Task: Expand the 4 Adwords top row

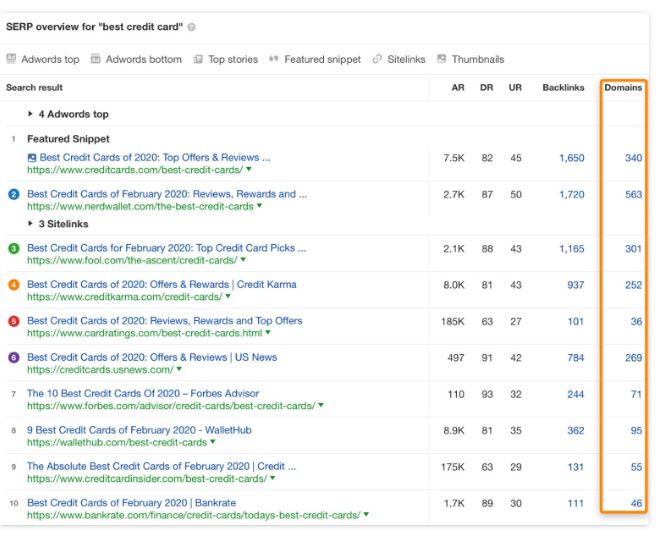Action: (x=30, y=114)
